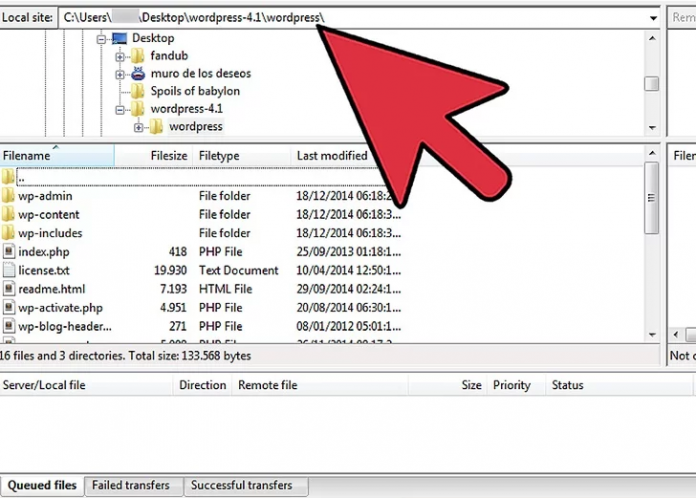
Task: Expand the fandub folder node
Action: pyautogui.click(x=121, y=56)
